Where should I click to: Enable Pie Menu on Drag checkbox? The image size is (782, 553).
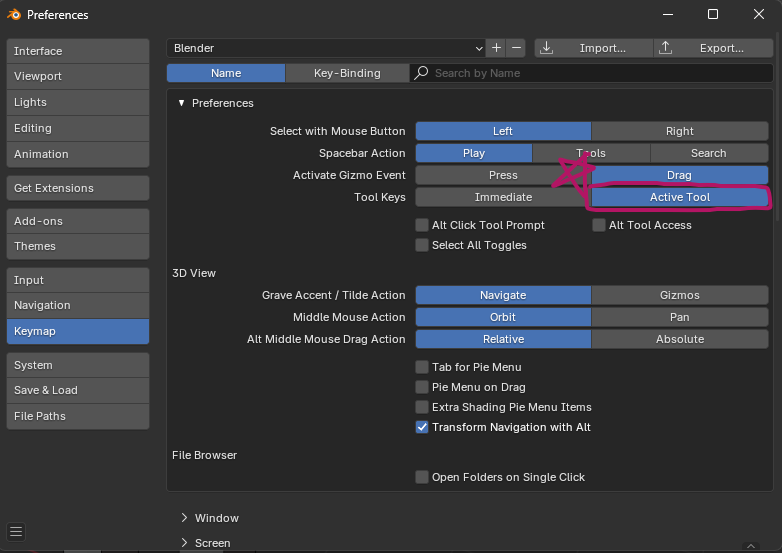coord(422,387)
